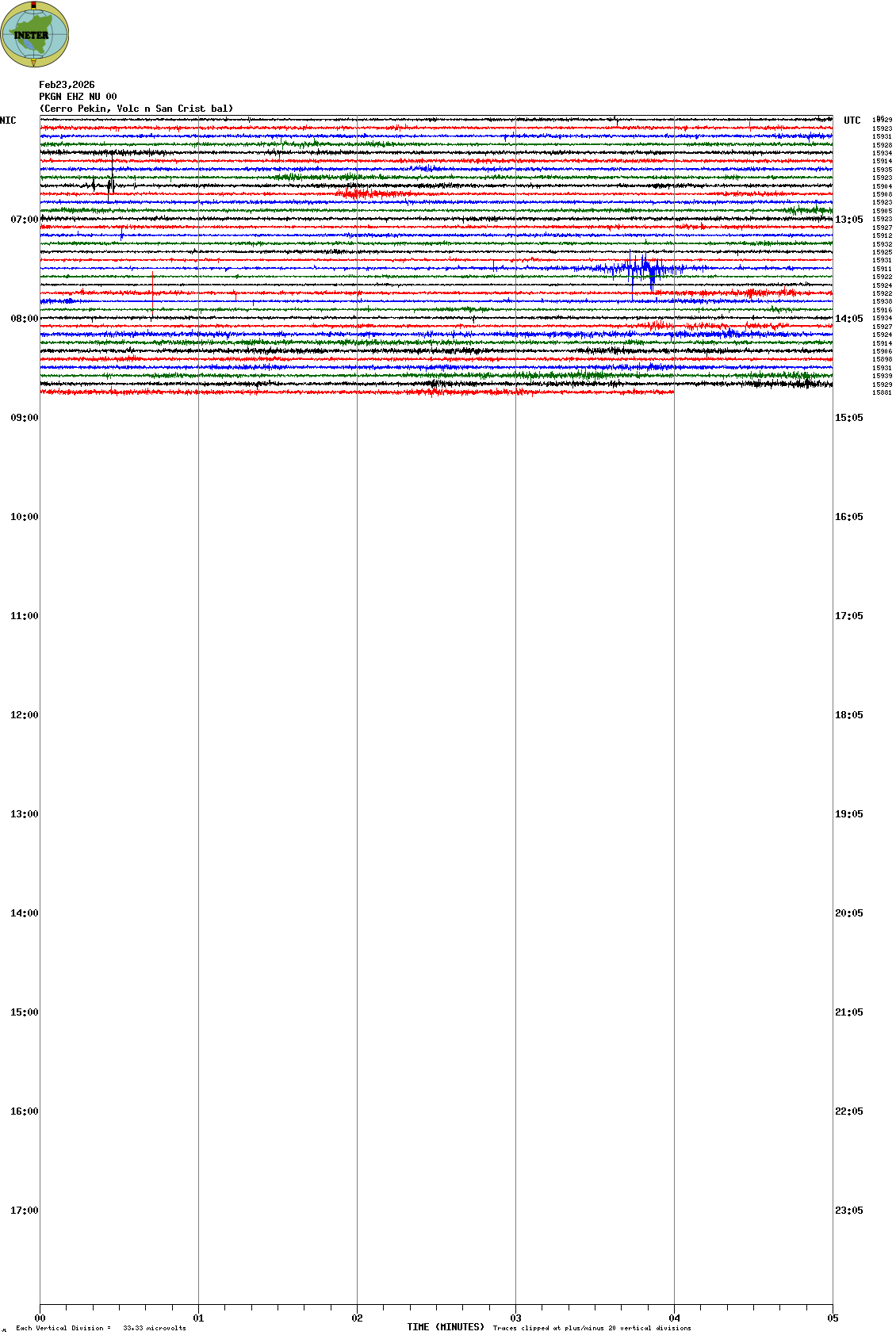The width and height of the screenshot is (896, 1339).
Task: Click the tall red spike on the trace
Action: (x=152, y=293)
